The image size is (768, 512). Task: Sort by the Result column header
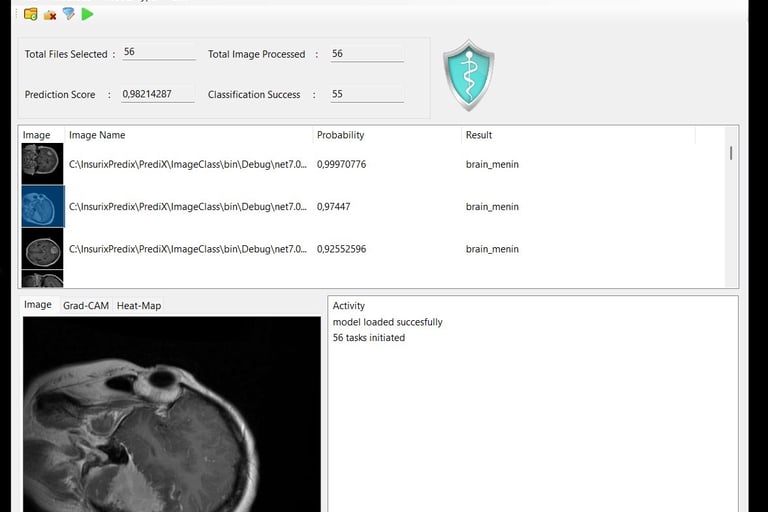[578, 135]
